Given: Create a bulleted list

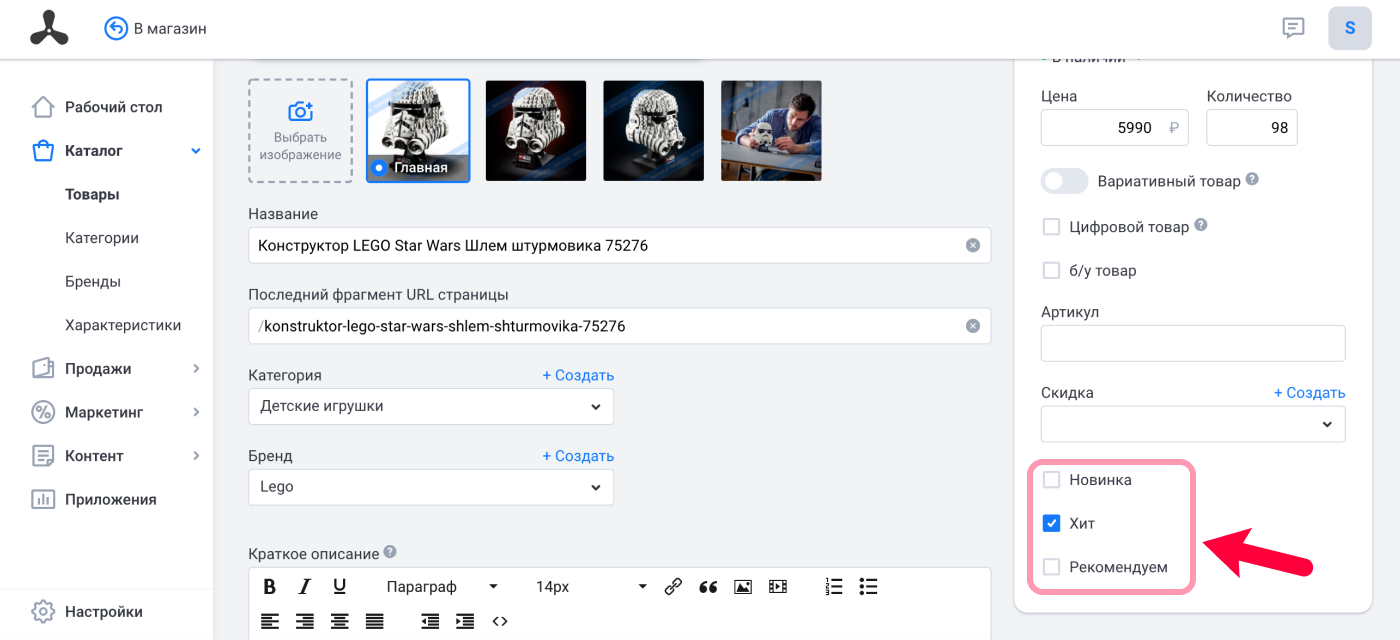Looking at the screenshot, I should [x=868, y=587].
